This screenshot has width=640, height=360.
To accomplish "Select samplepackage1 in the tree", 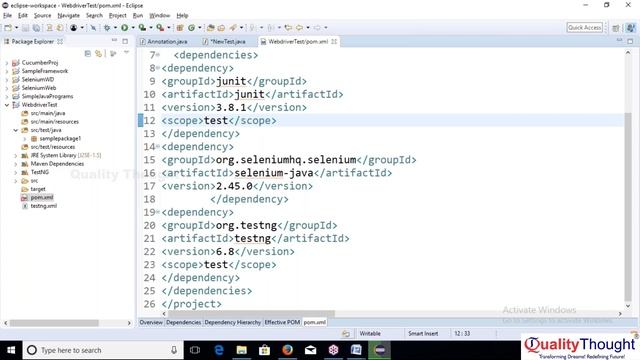I will coord(60,139).
